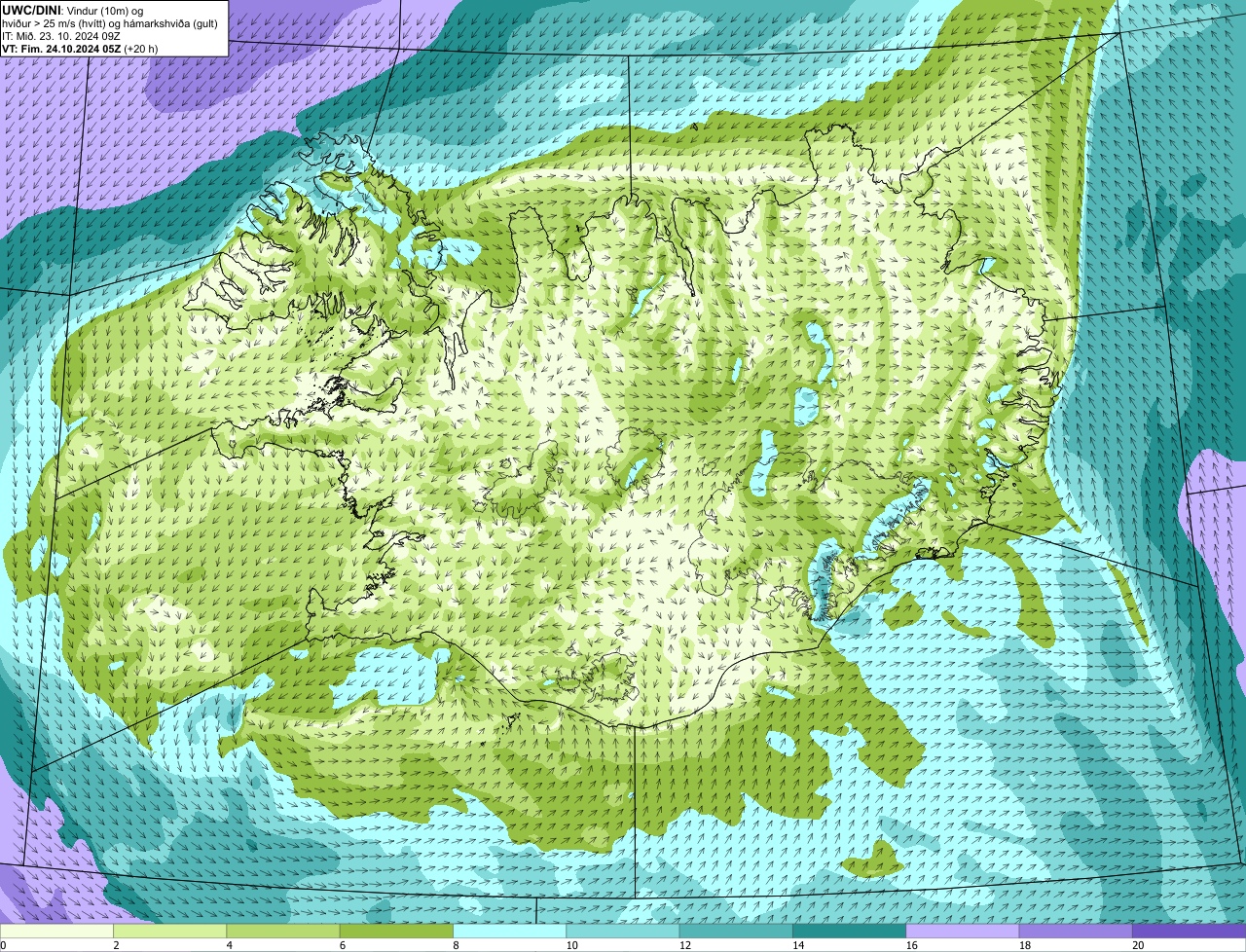Choose the 14–16 m/s dark teal legend swatch
This screenshot has height=952, width=1246.
tap(850, 931)
